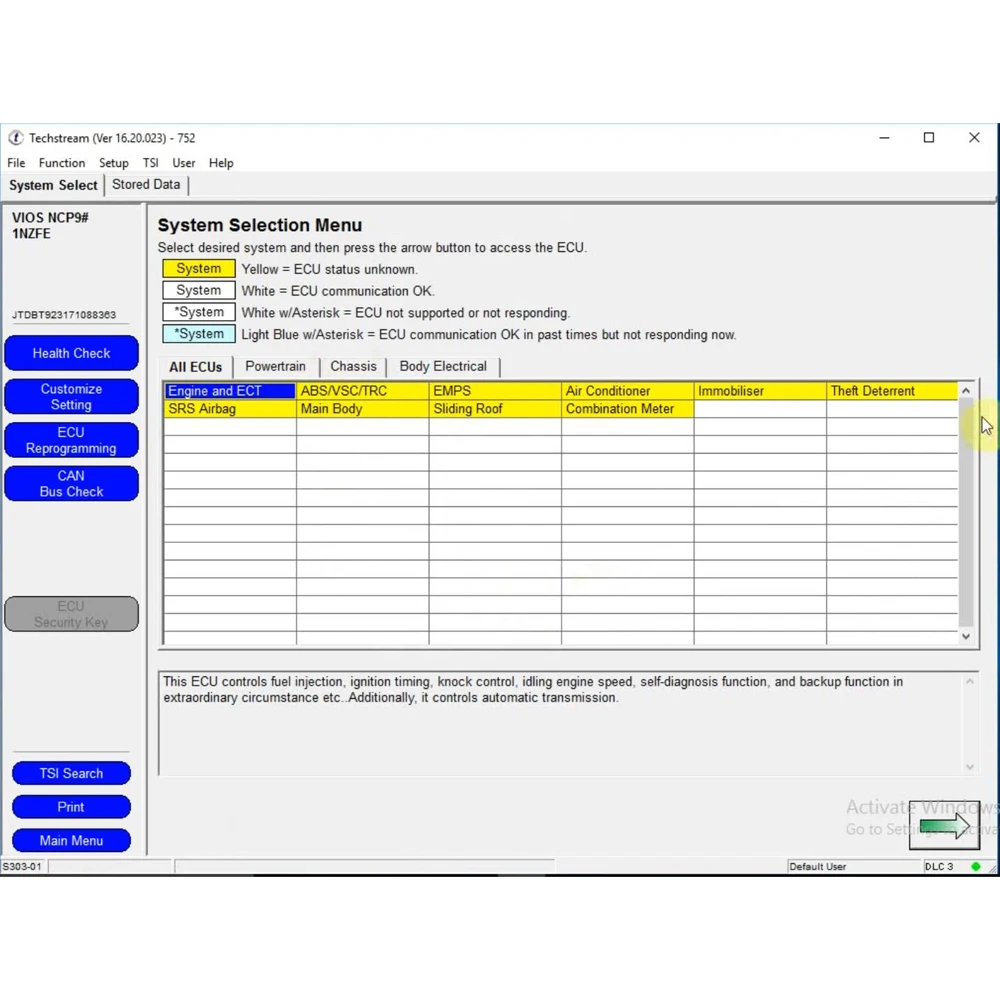Select Engine and ECT system cell
This screenshot has width=1000, height=1000.
coord(230,390)
